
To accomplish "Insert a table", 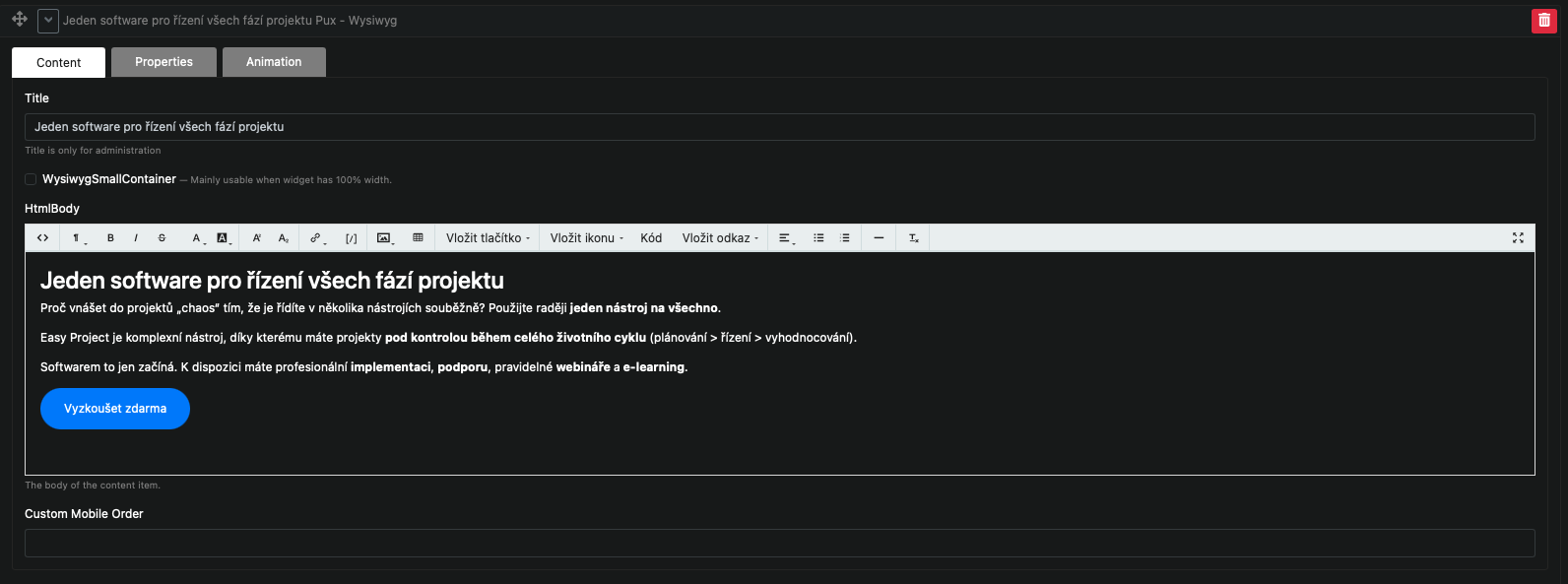I will pos(418,238).
